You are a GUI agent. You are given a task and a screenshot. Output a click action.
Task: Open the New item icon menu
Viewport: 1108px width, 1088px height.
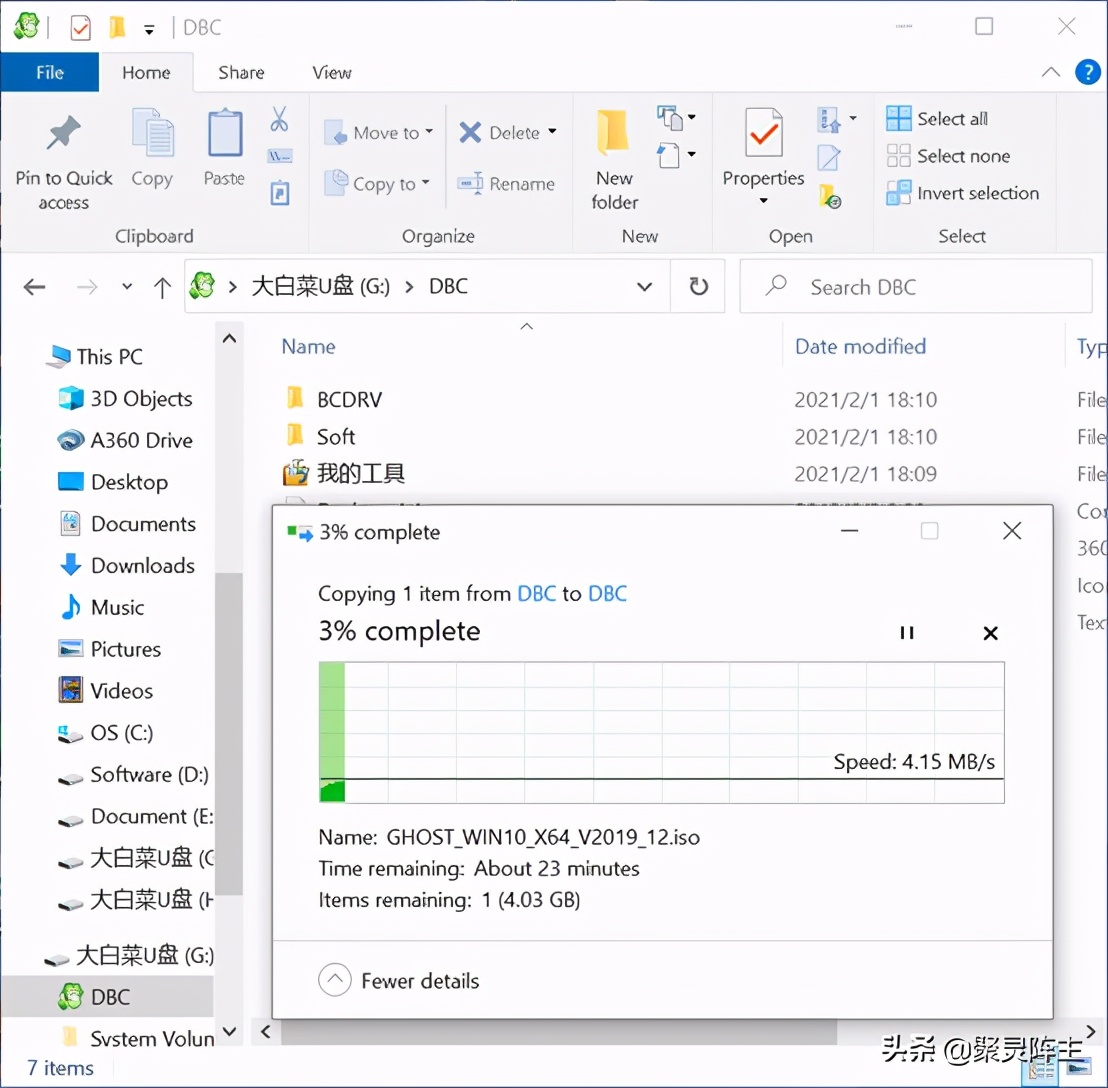coord(676,117)
